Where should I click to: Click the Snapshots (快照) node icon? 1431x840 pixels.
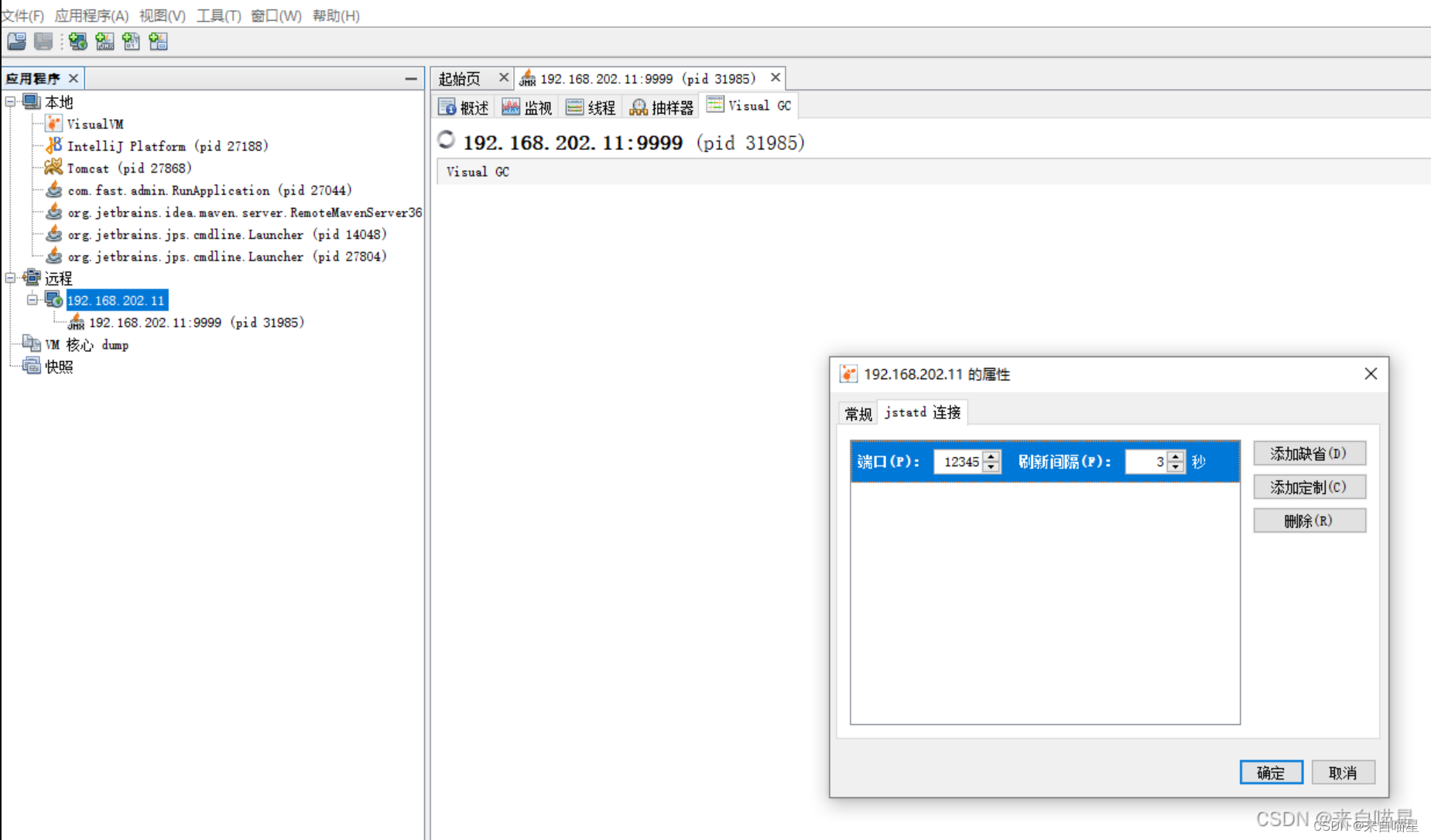pyautogui.click(x=32, y=366)
